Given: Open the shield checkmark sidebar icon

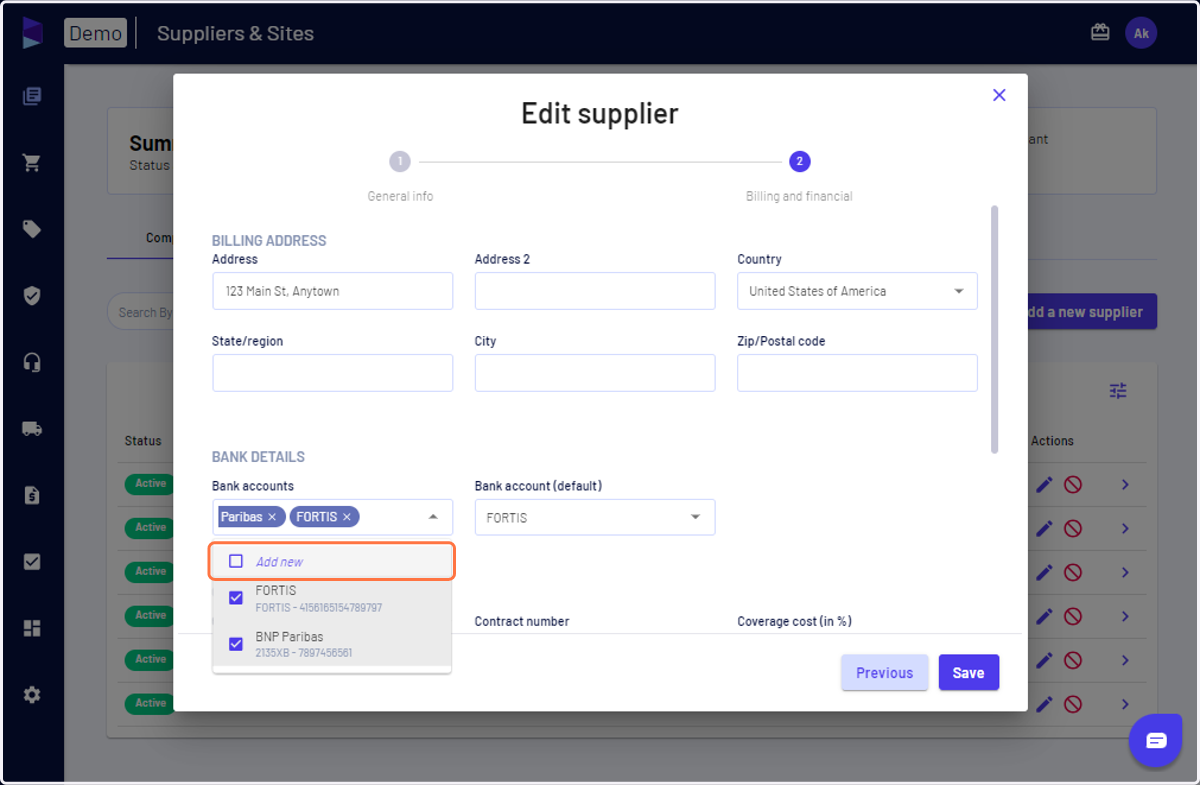Looking at the screenshot, I should (32, 296).
